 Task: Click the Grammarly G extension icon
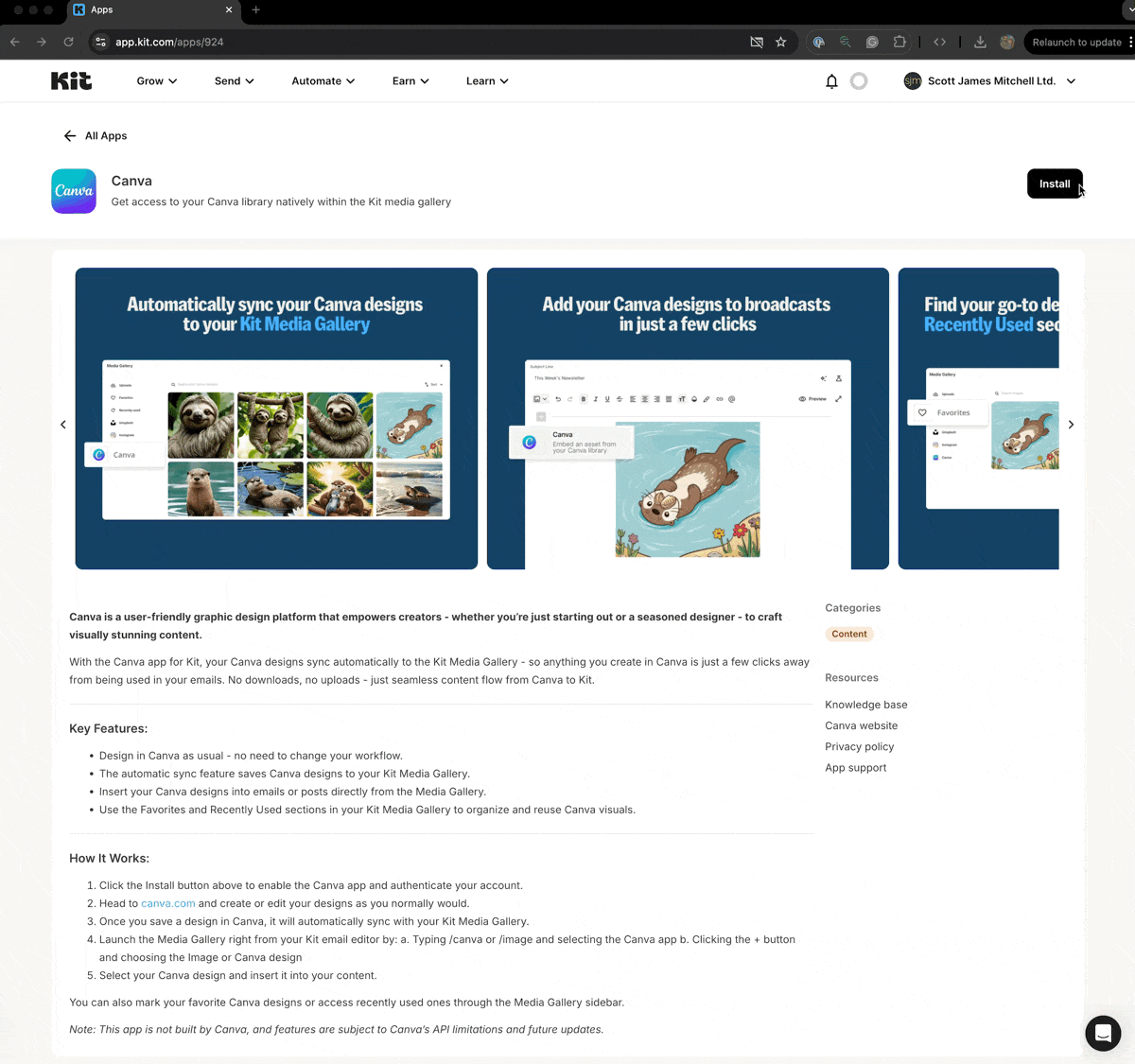pos(872,43)
